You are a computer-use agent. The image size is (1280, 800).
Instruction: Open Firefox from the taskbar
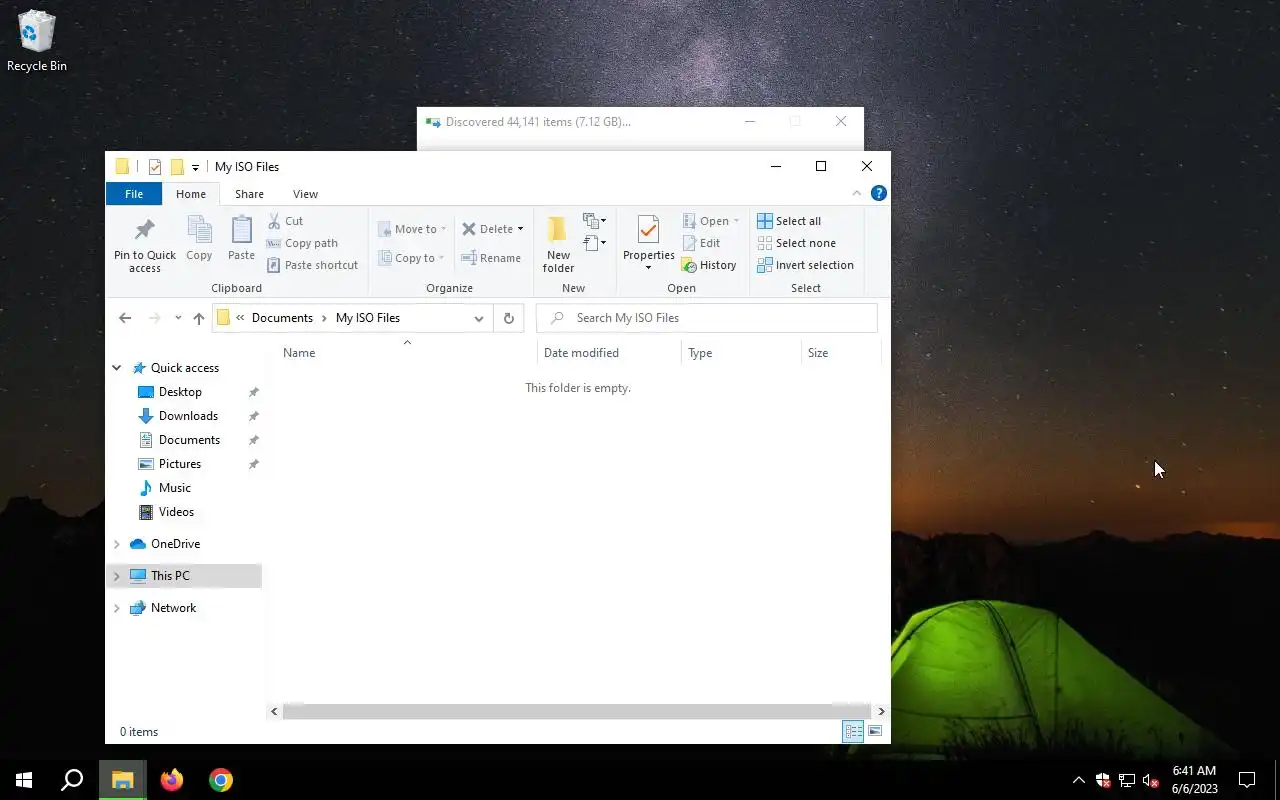tap(172, 780)
